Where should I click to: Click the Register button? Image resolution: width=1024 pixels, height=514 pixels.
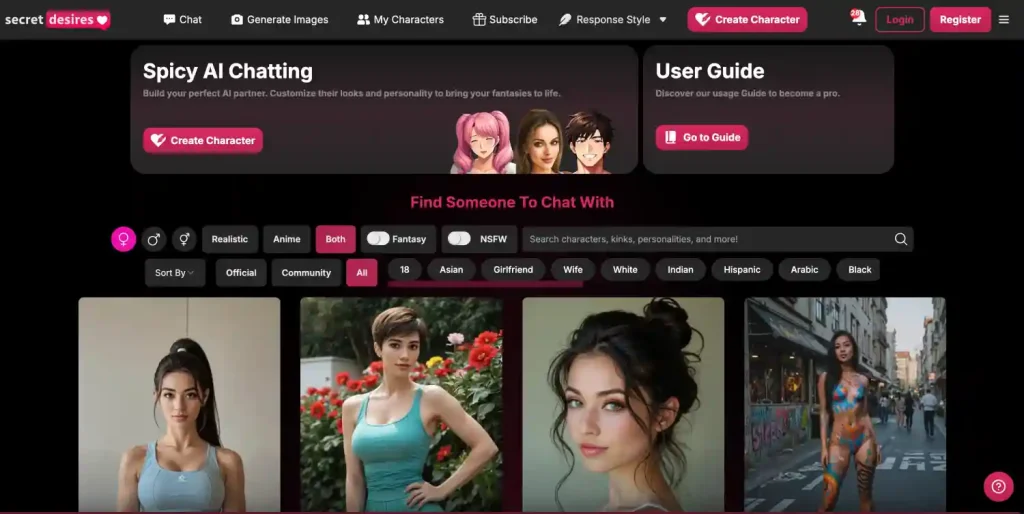[x=959, y=19]
